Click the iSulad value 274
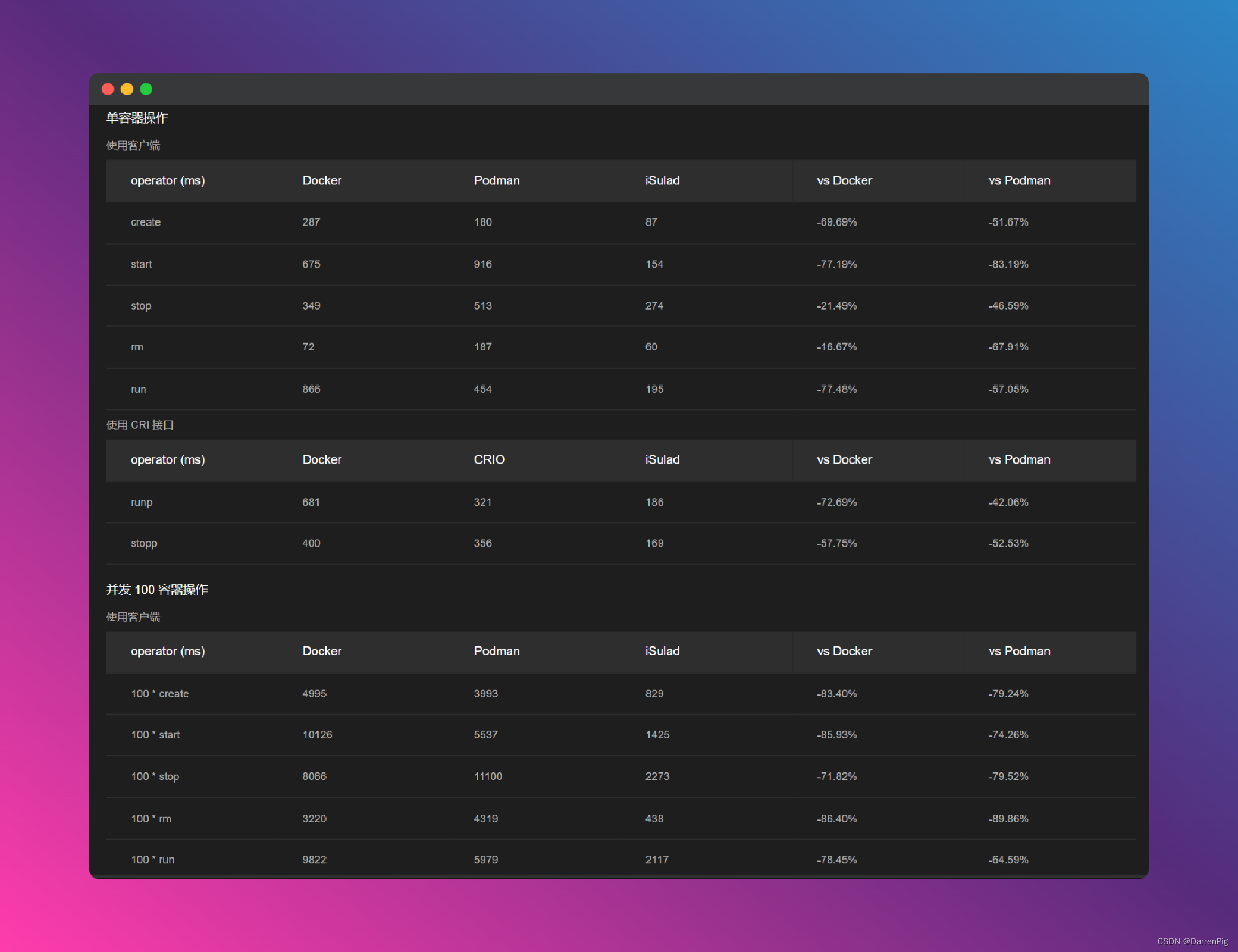 (x=654, y=306)
